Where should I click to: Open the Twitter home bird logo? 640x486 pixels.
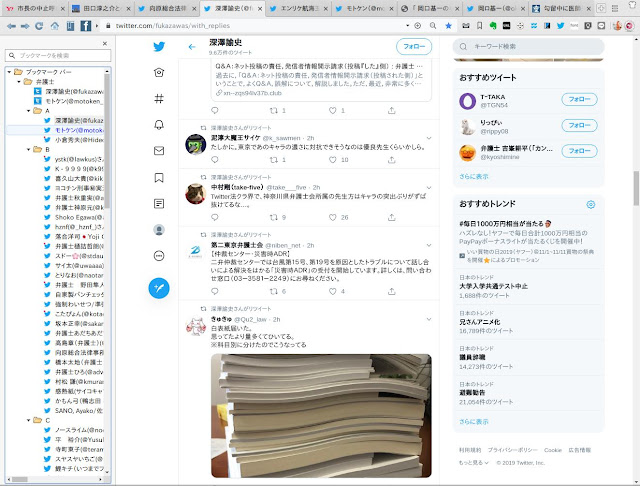pyautogui.click(x=159, y=47)
